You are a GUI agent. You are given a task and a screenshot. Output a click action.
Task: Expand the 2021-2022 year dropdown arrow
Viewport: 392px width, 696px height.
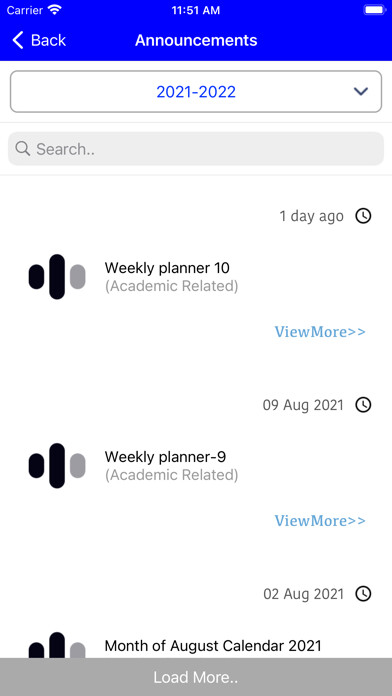coord(361,91)
